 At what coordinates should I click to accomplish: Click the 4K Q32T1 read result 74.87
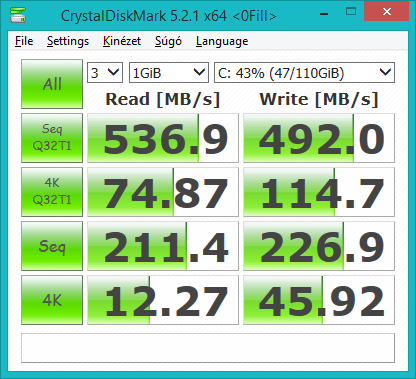click(163, 192)
